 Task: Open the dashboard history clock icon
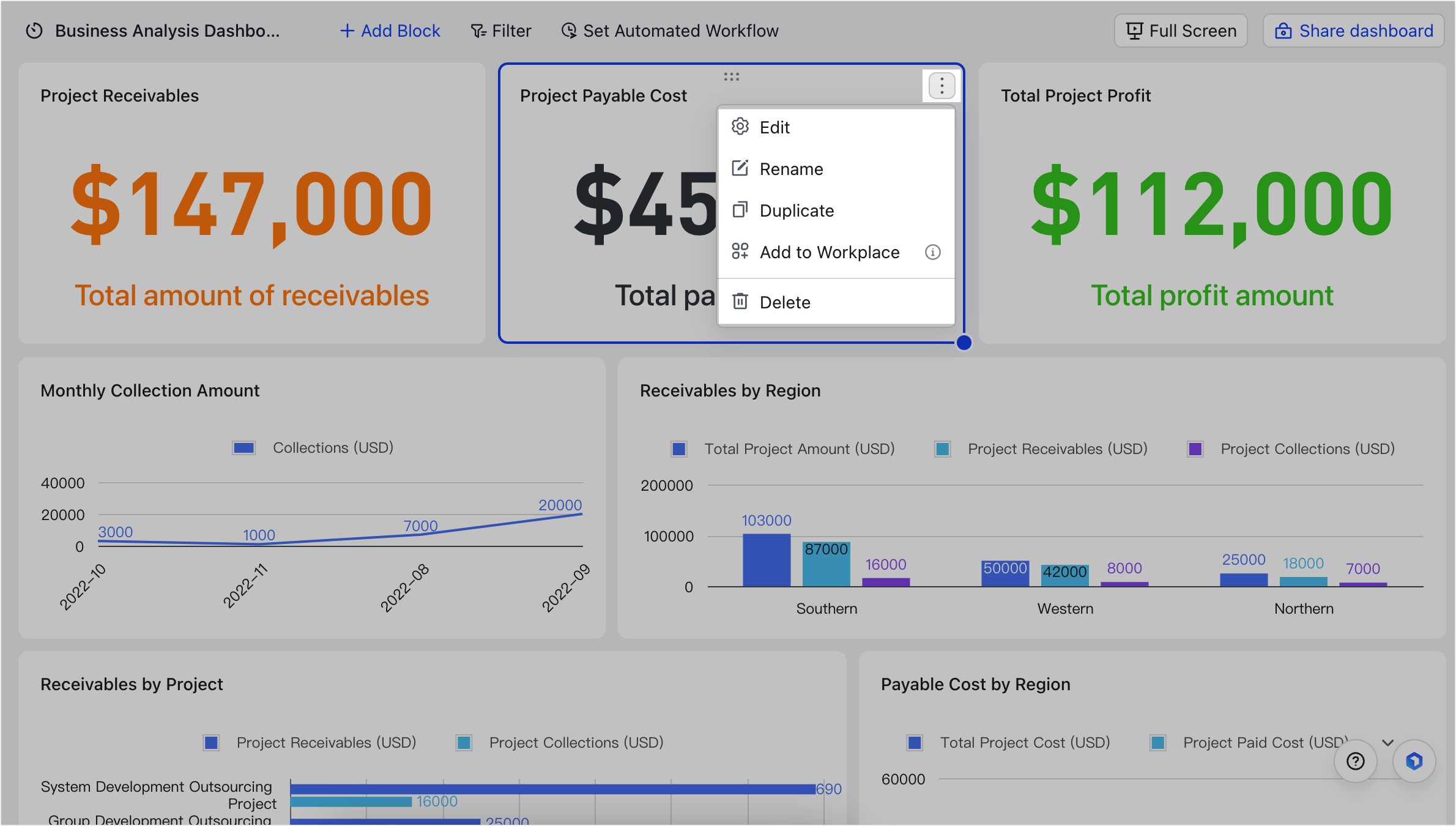(34, 30)
